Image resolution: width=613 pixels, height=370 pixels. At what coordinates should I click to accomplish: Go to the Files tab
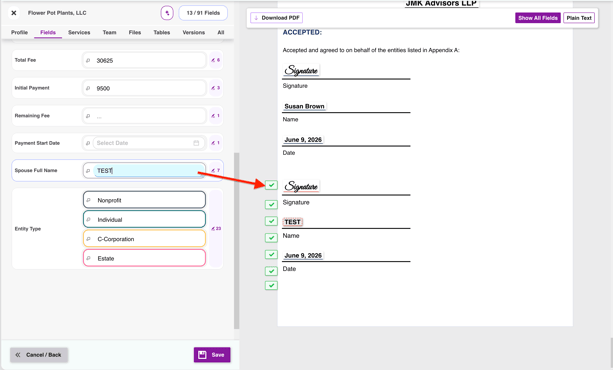pyautogui.click(x=135, y=32)
